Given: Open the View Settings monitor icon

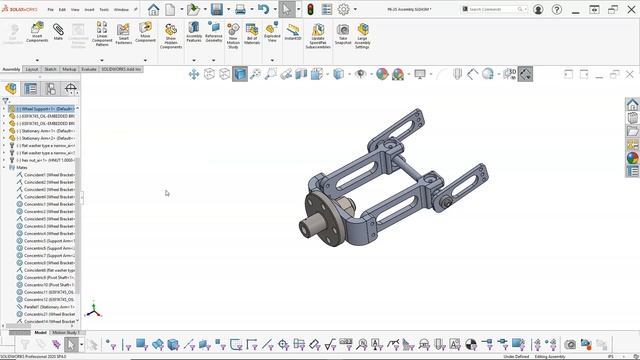Looking at the screenshot, I should coord(420,74).
